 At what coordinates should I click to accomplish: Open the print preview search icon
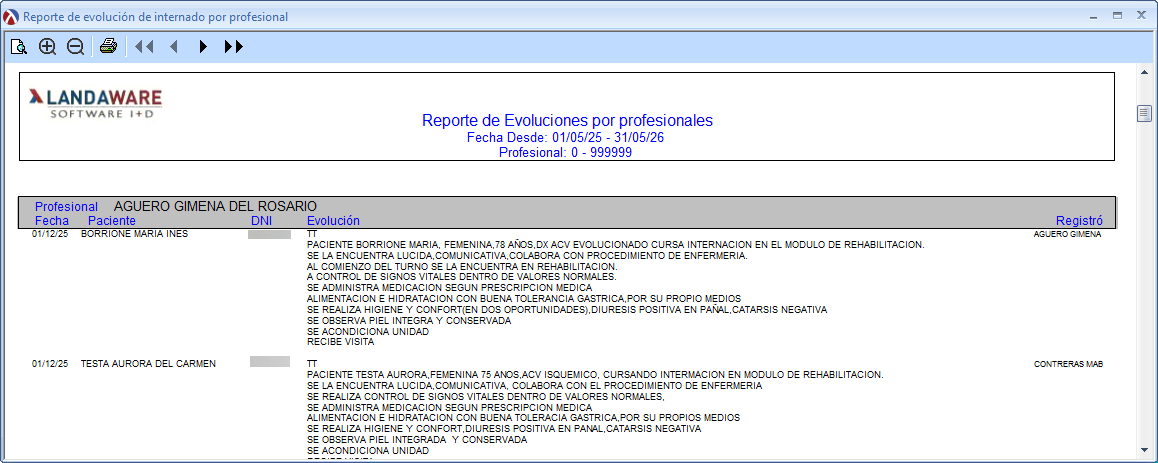(x=19, y=47)
